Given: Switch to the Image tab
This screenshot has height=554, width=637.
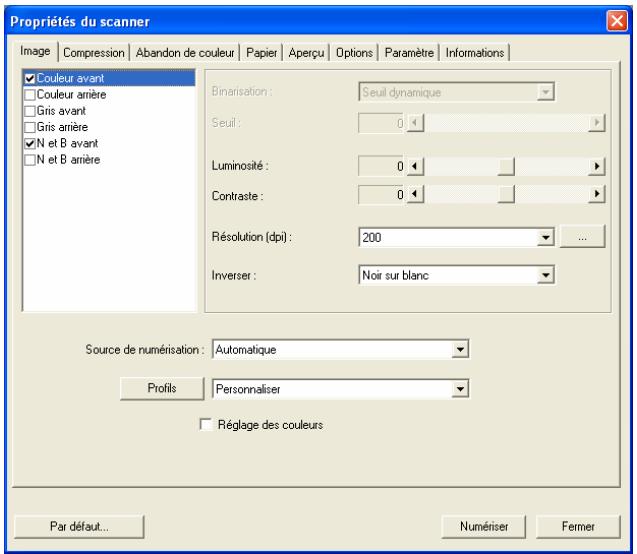Looking at the screenshot, I should [x=35, y=52].
